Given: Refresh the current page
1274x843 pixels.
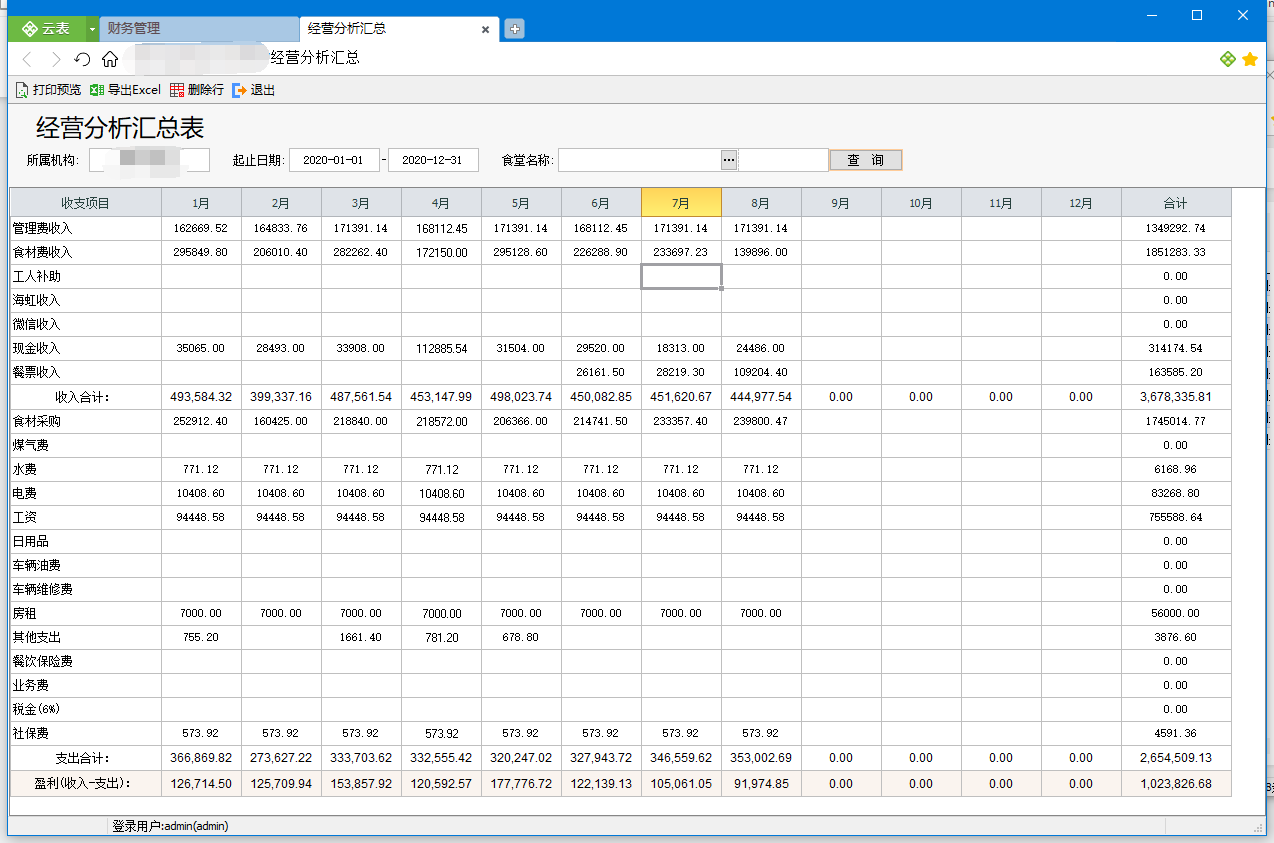Looking at the screenshot, I should coord(83,59).
